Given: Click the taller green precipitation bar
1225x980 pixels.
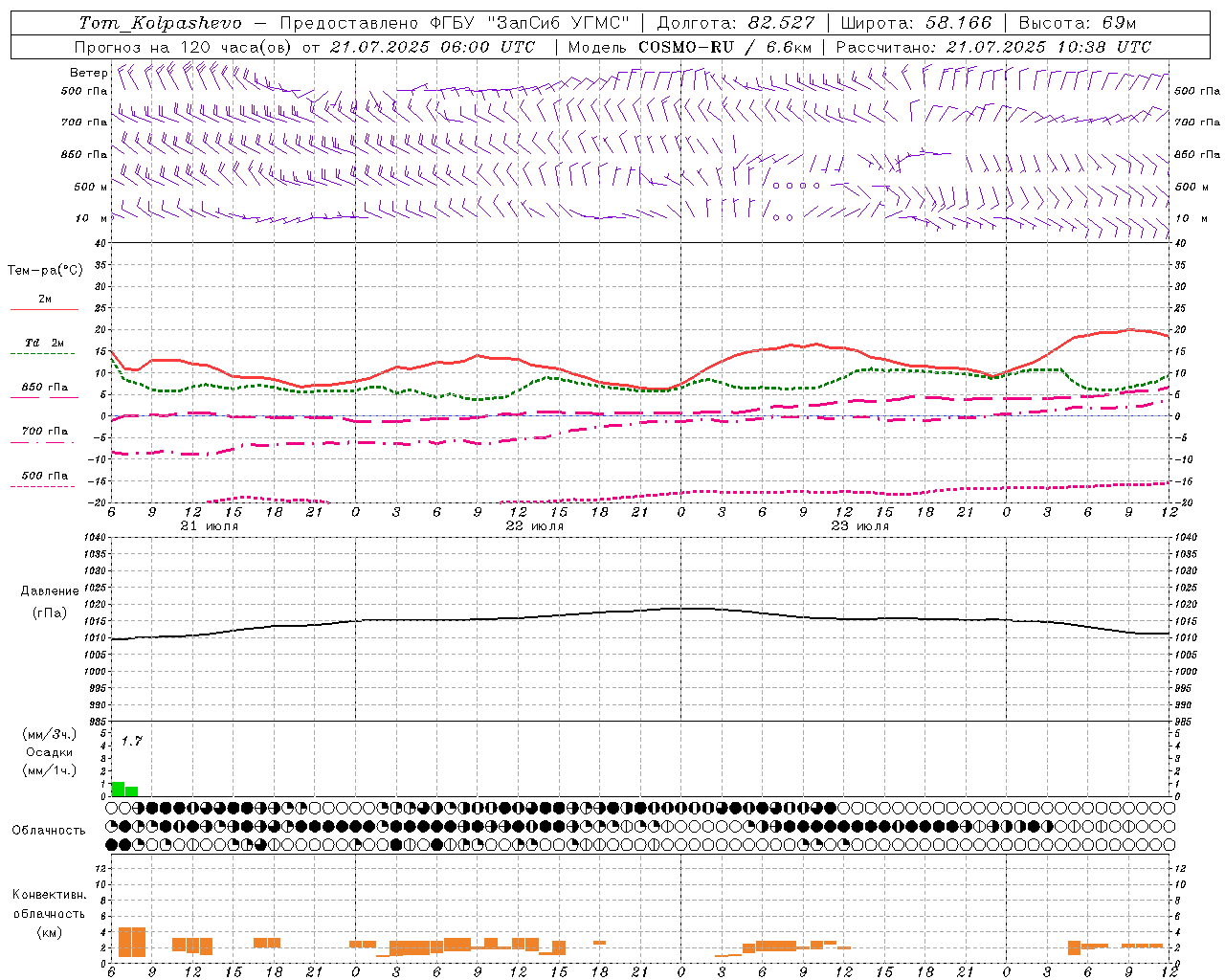Looking at the screenshot, I should click(118, 789).
